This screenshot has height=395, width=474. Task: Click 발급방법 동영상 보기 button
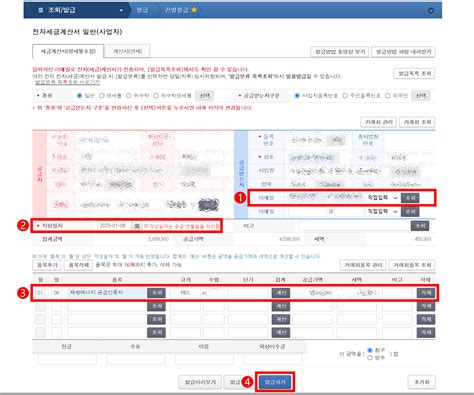340,52
